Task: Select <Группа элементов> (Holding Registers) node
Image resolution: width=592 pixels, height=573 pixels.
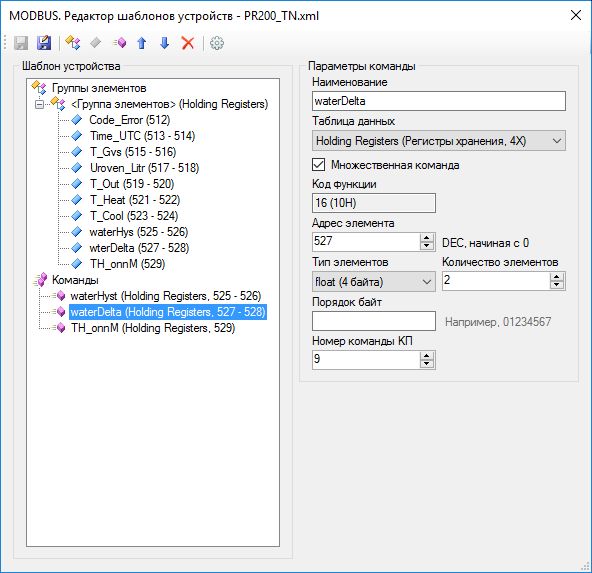Action: click(170, 104)
